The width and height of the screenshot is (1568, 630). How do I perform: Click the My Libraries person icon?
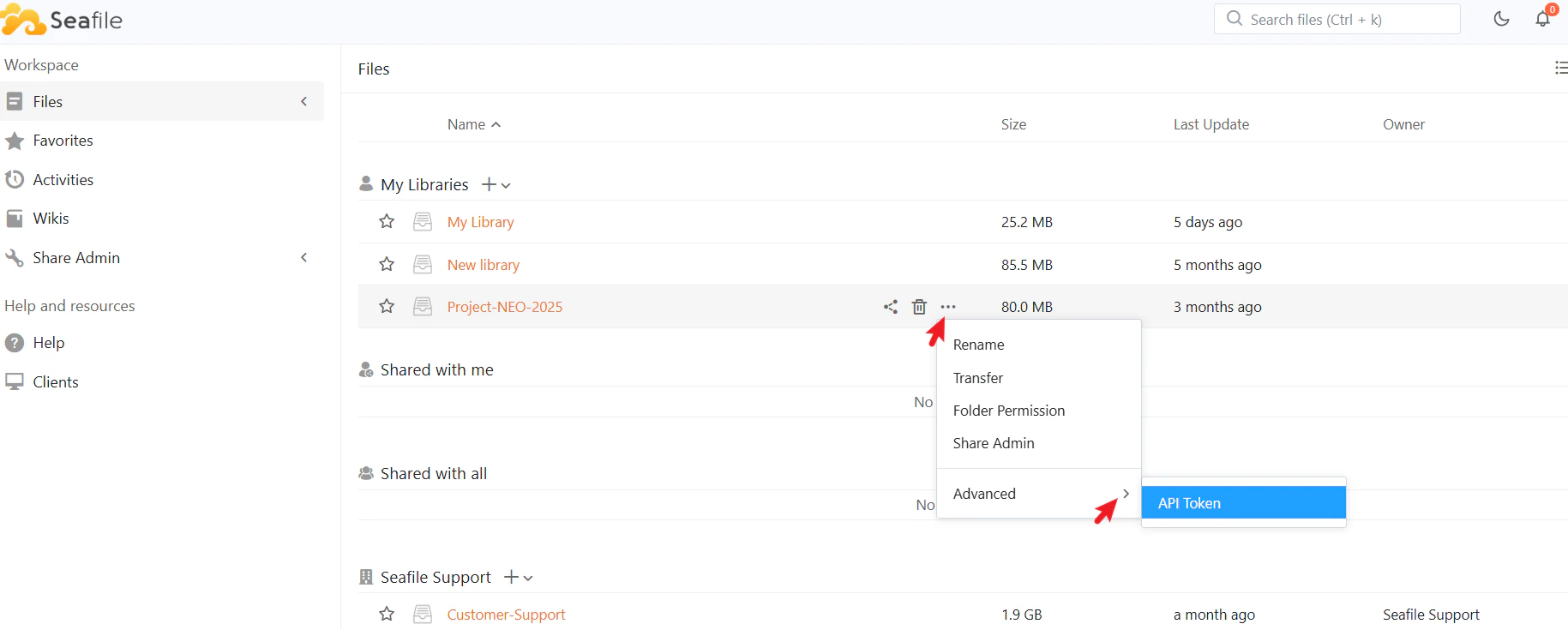[366, 184]
